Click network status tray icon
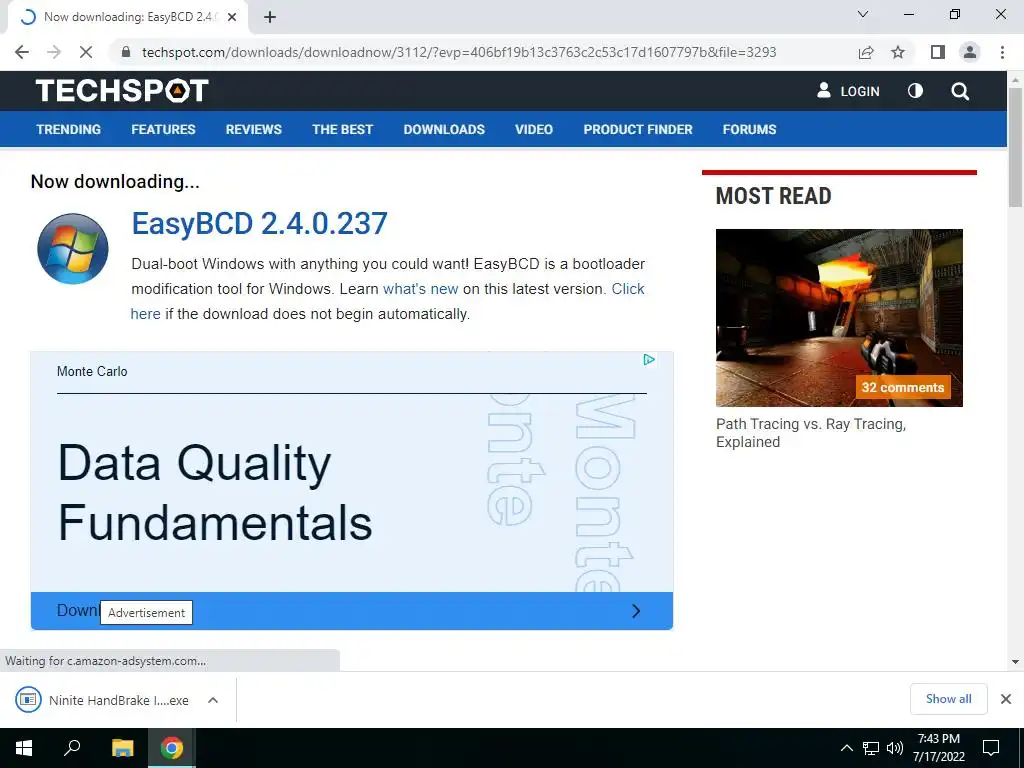 [871, 748]
